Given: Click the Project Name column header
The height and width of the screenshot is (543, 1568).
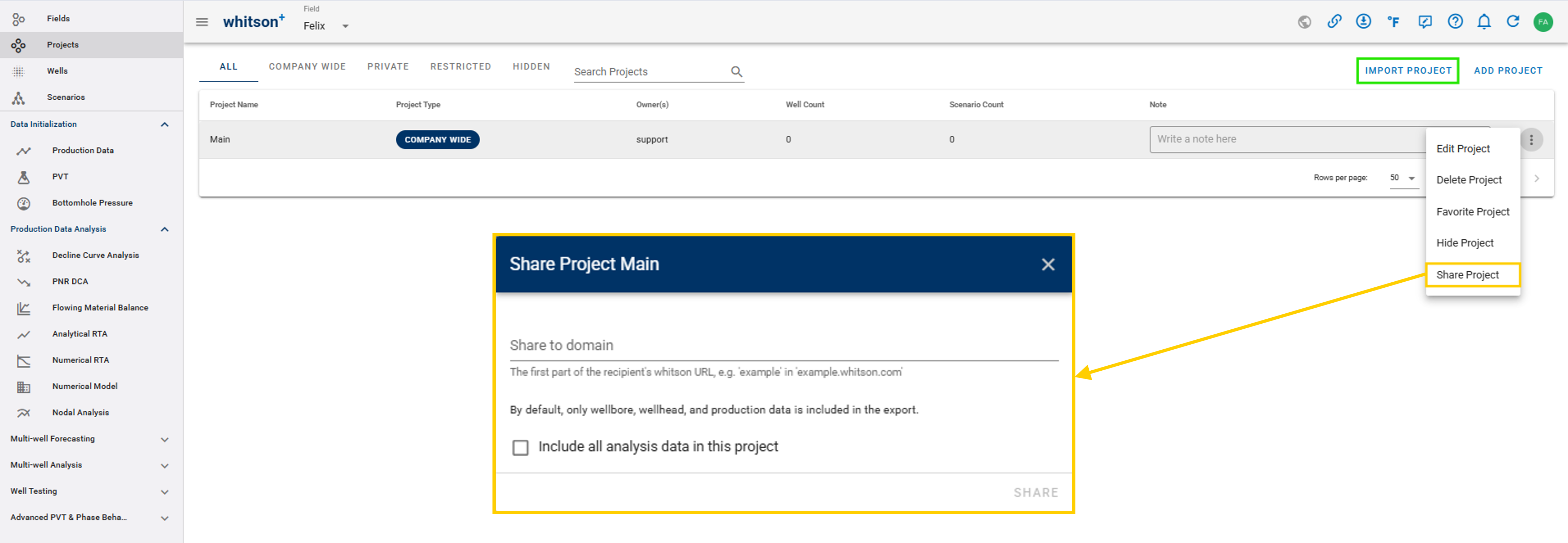Looking at the screenshot, I should [x=234, y=105].
